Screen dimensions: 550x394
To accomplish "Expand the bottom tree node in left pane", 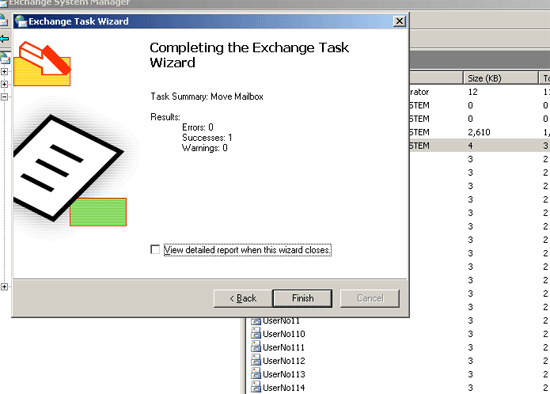I will point(4,287).
